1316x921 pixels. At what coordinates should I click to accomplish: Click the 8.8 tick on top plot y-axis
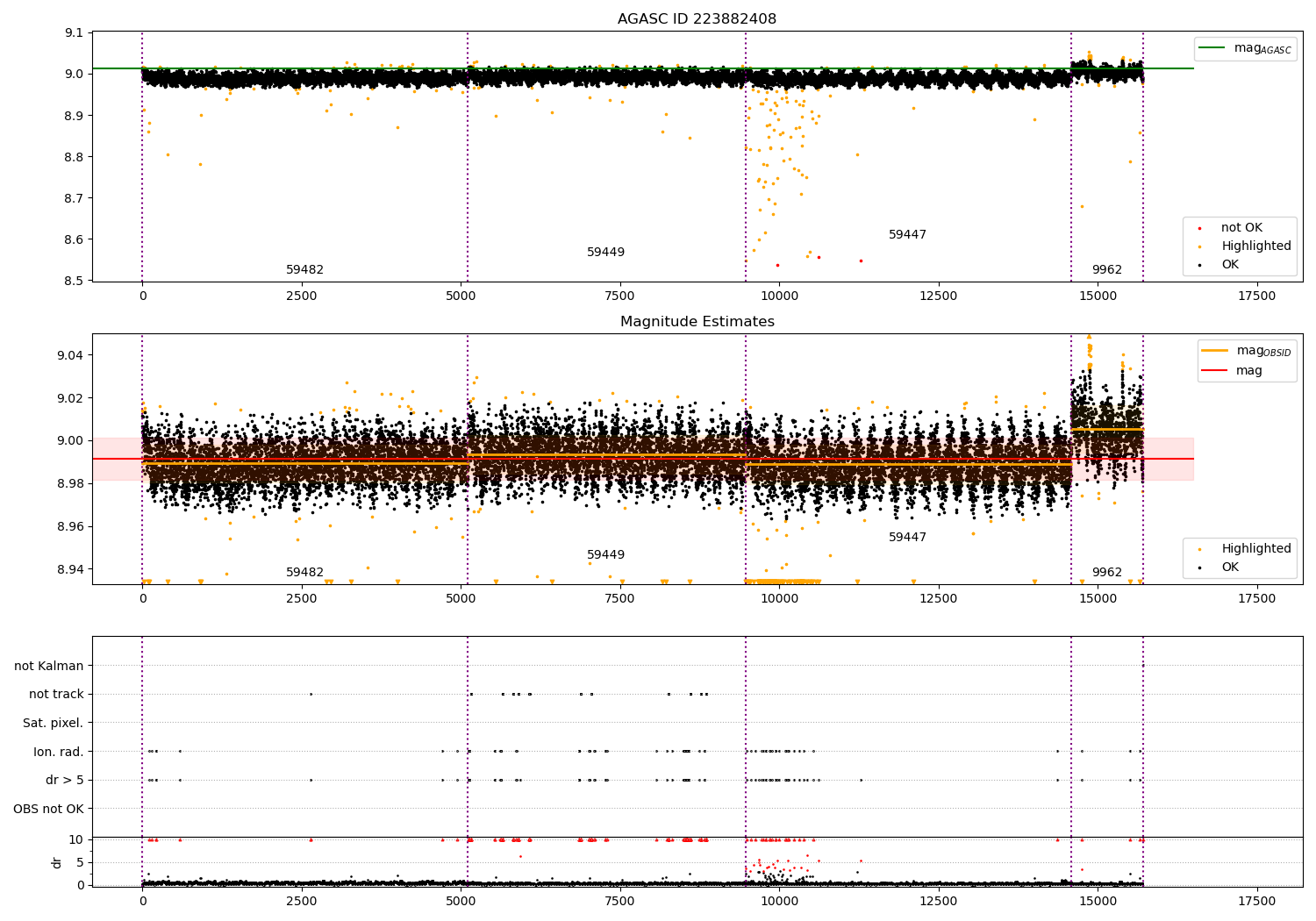[74, 158]
